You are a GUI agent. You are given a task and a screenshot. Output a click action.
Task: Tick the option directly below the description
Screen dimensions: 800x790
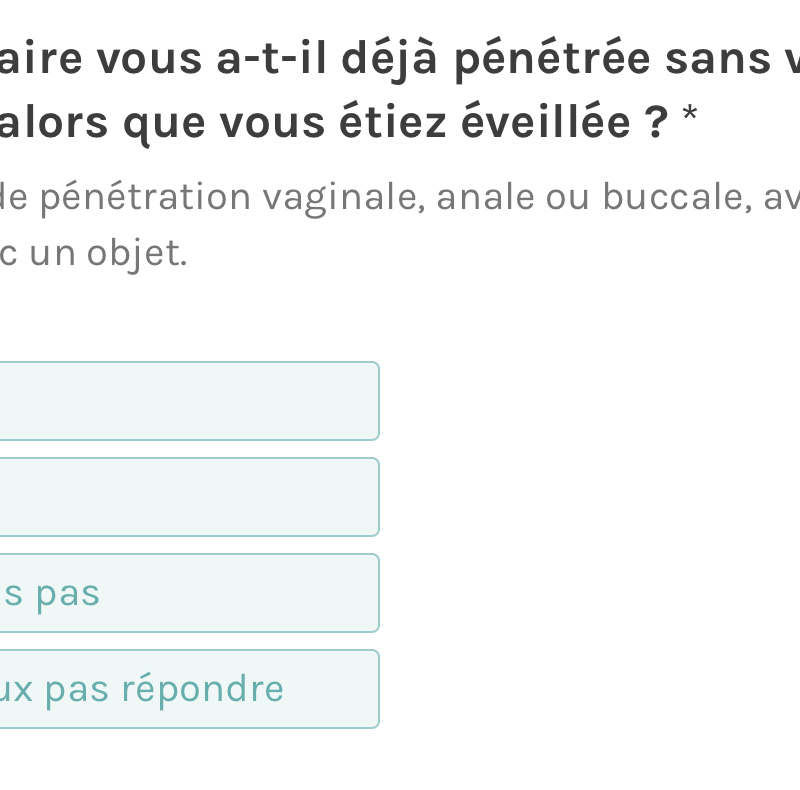point(188,401)
